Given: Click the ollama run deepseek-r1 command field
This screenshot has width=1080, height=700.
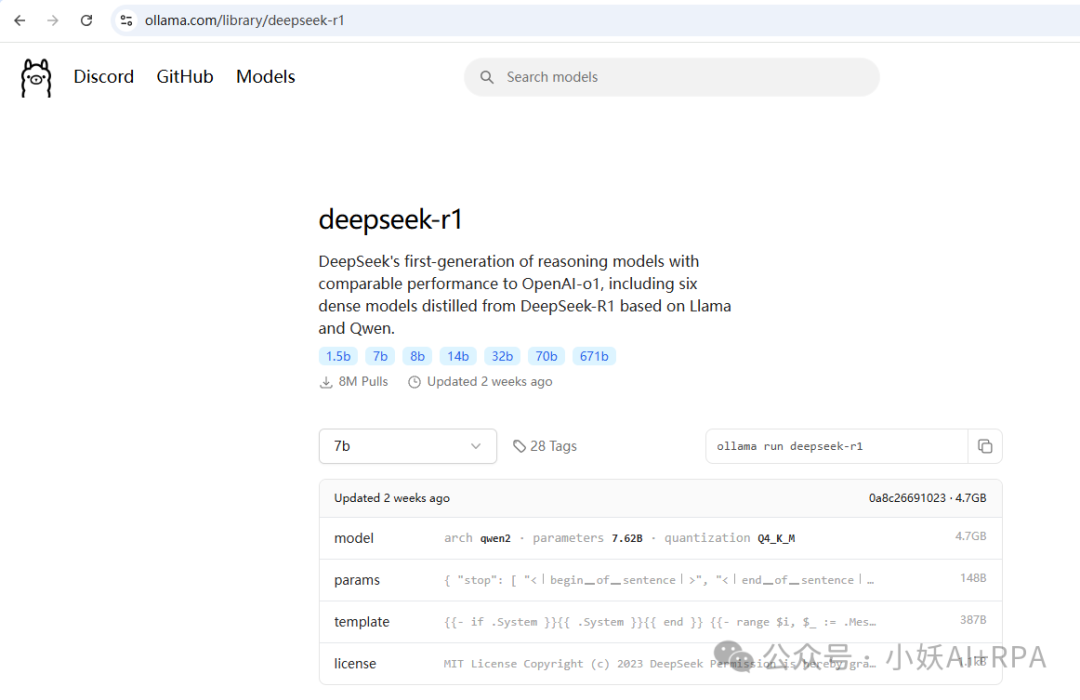Looking at the screenshot, I should pyautogui.click(x=836, y=446).
